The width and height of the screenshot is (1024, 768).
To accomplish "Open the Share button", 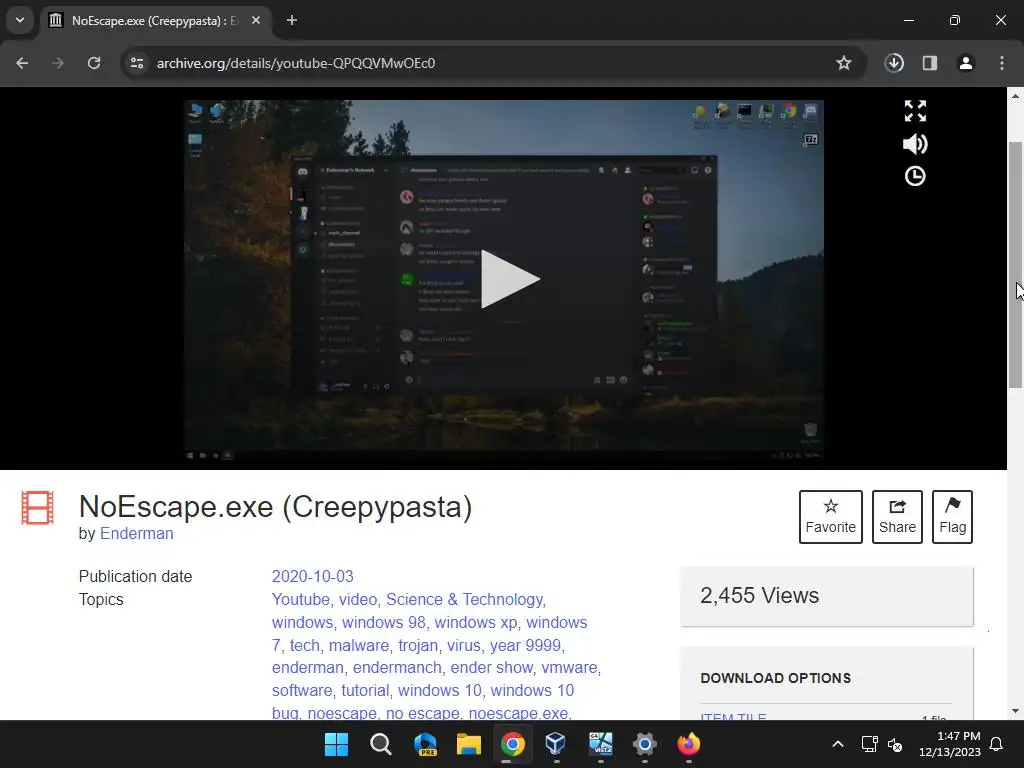I will pyautogui.click(x=897, y=517).
